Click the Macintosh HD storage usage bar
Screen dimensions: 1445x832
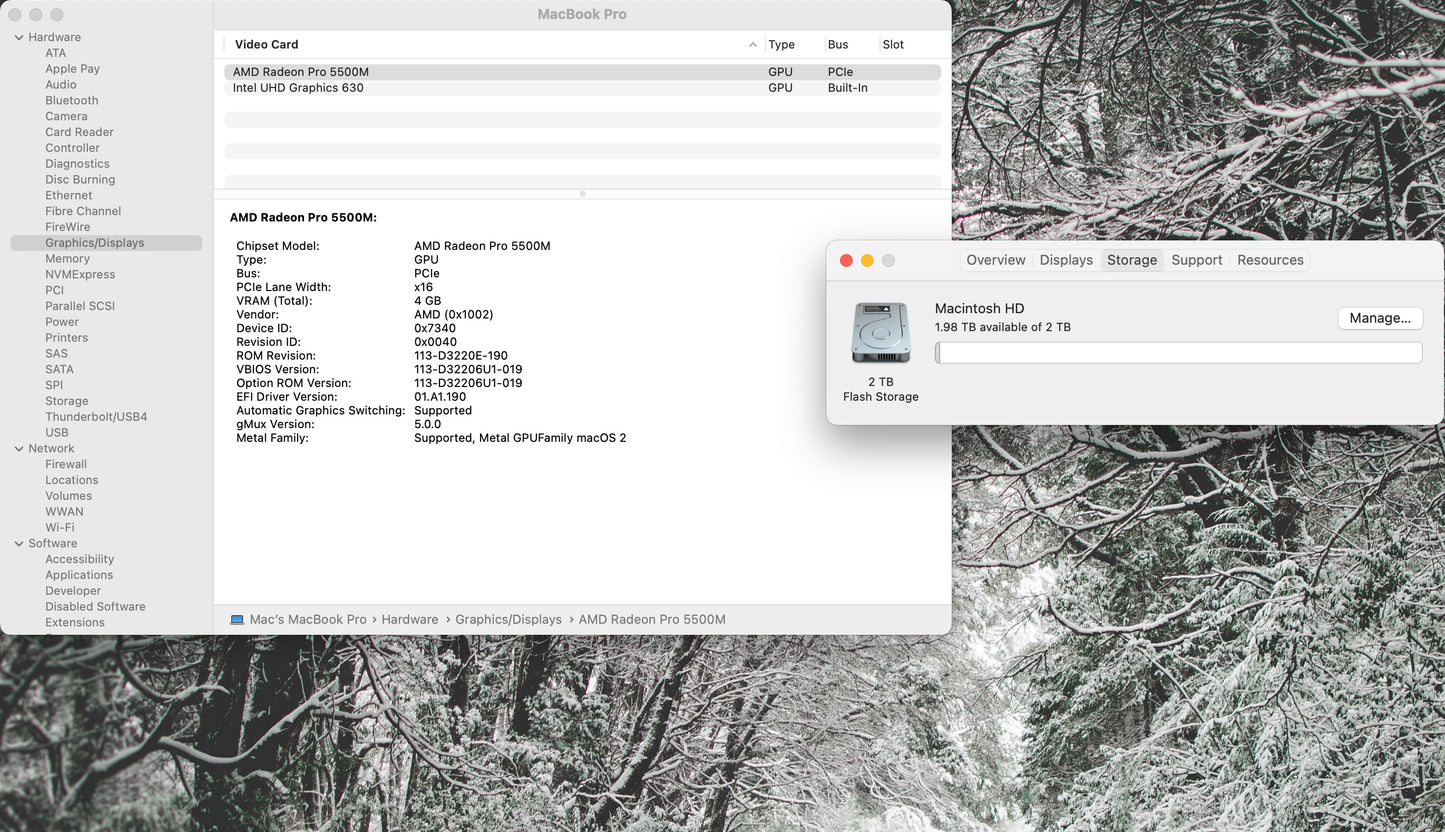(x=1178, y=352)
